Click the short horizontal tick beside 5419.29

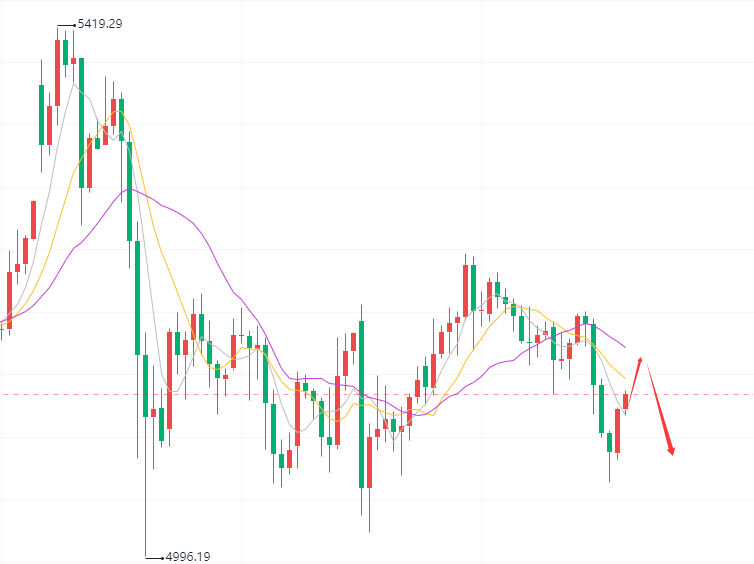point(68,23)
